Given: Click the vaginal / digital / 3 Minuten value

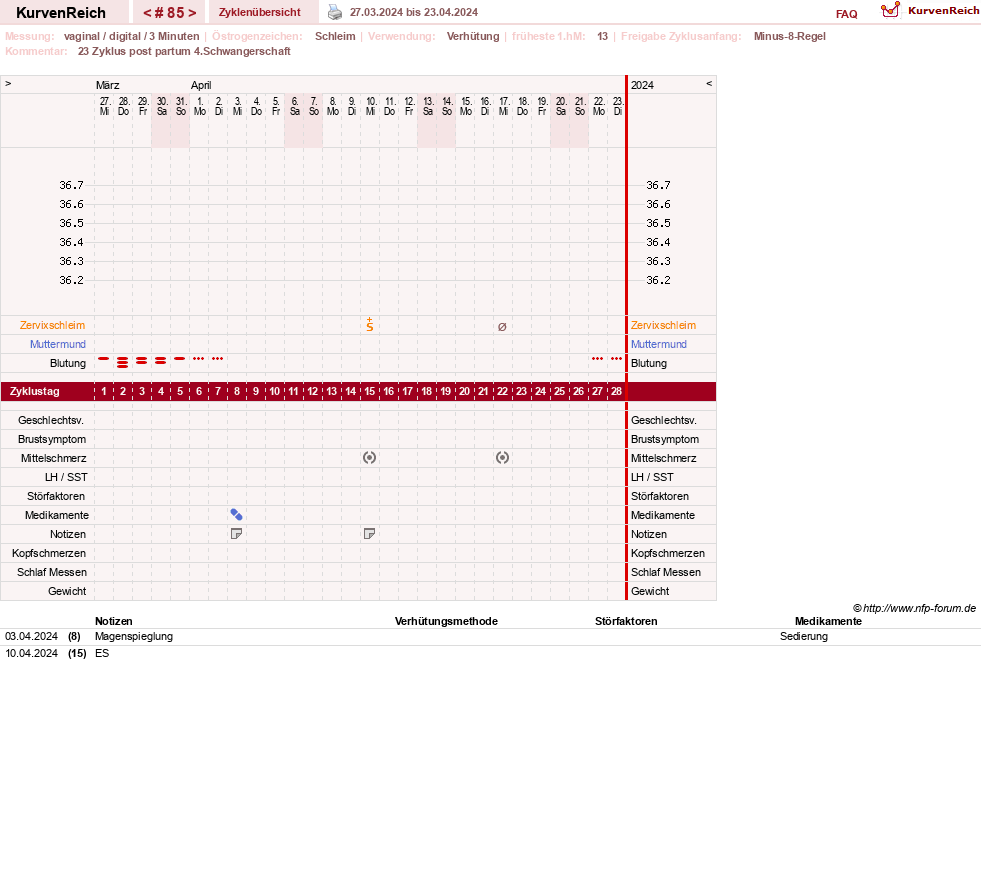Looking at the screenshot, I should [x=131, y=36].
